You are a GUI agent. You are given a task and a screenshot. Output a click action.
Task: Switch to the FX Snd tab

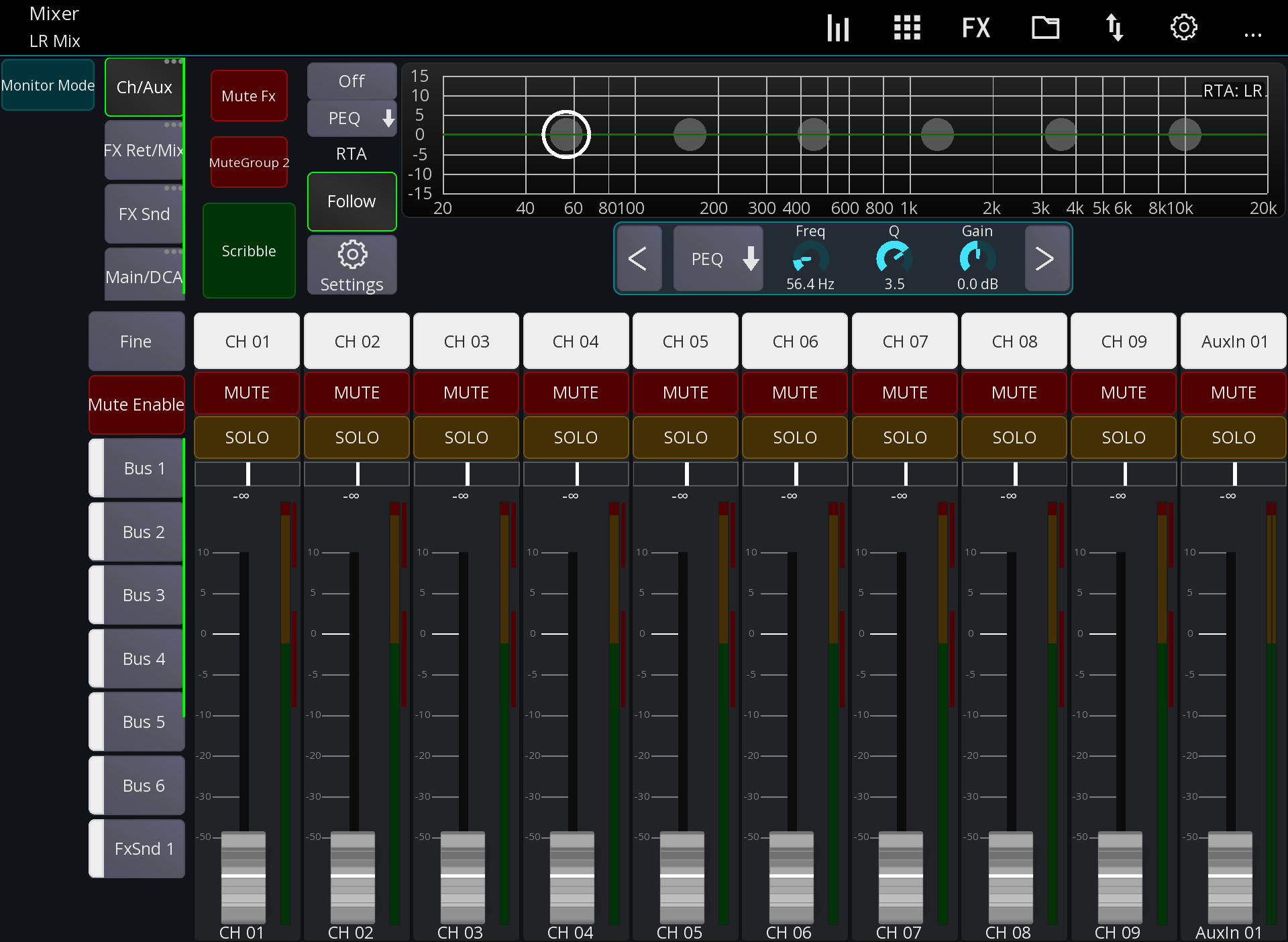[x=144, y=213]
